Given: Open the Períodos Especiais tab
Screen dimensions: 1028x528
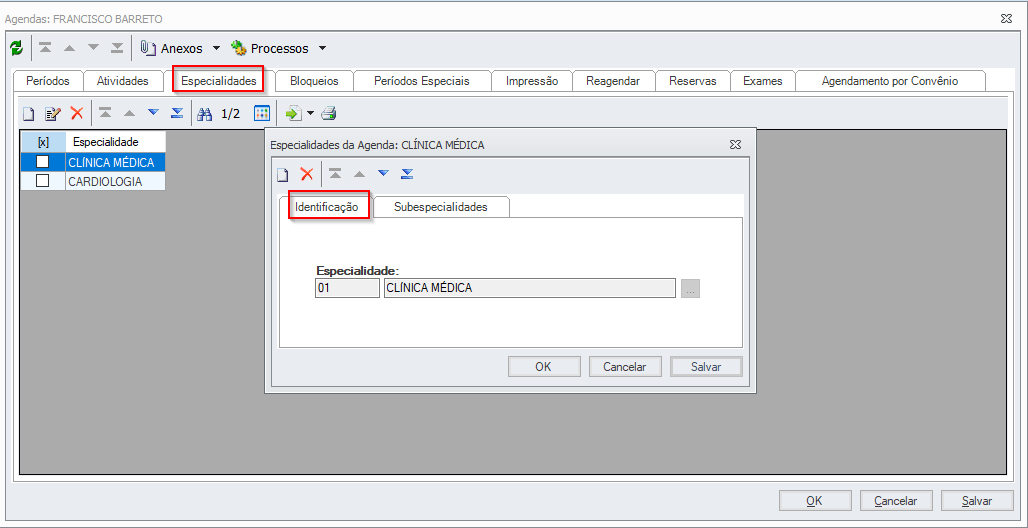Looking at the screenshot, I should (422, 81).
